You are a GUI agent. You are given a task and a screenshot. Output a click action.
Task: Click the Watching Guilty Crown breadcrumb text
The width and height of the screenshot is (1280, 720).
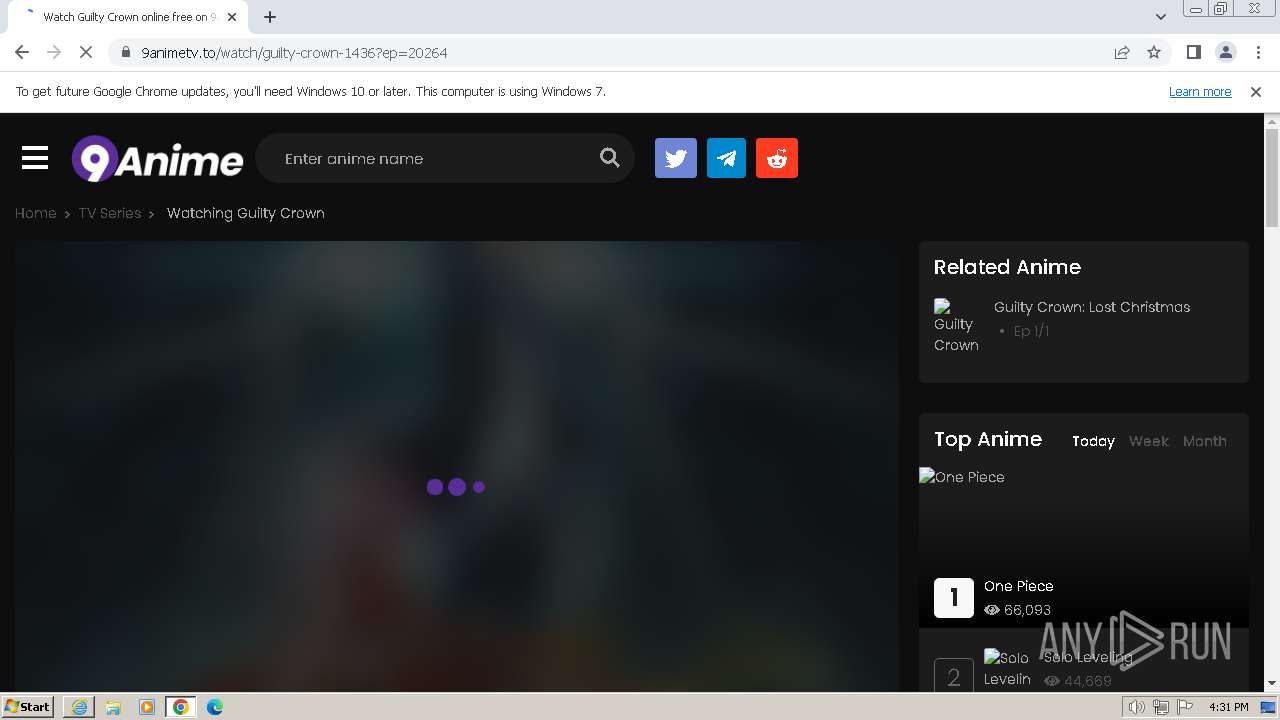[246, 213]
